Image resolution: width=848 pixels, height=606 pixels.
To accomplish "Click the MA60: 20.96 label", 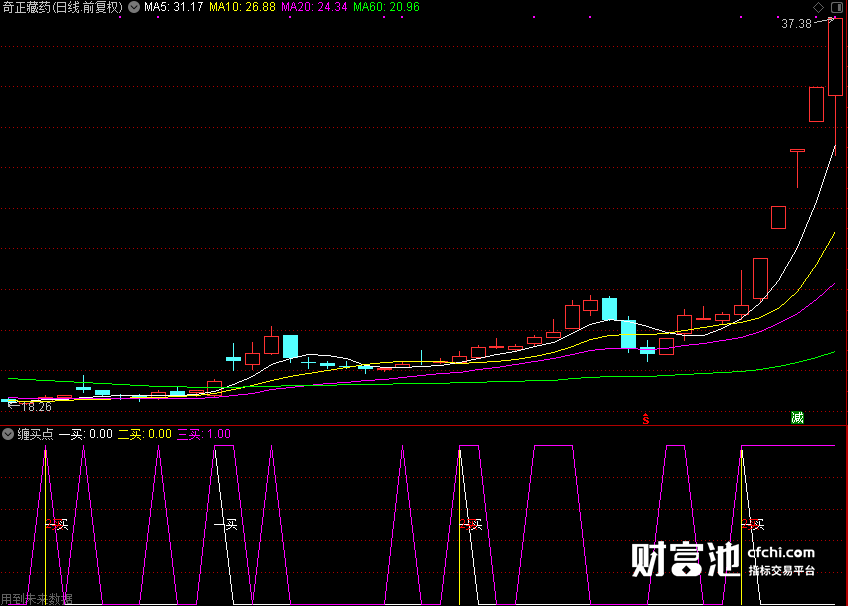I will click(x=386, y=7).
